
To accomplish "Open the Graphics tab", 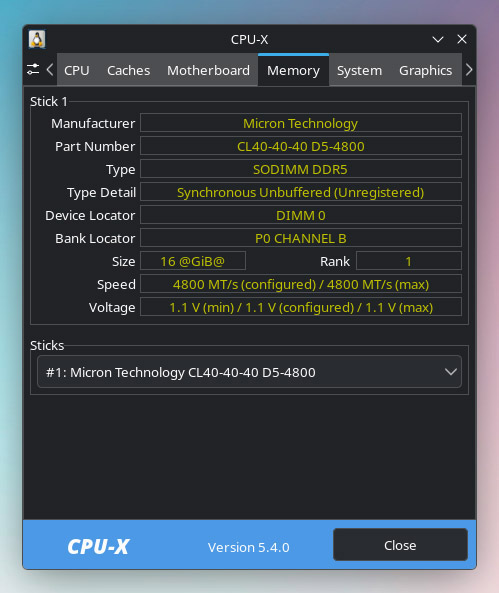I will pyautogui.click(x=425, y=70).
